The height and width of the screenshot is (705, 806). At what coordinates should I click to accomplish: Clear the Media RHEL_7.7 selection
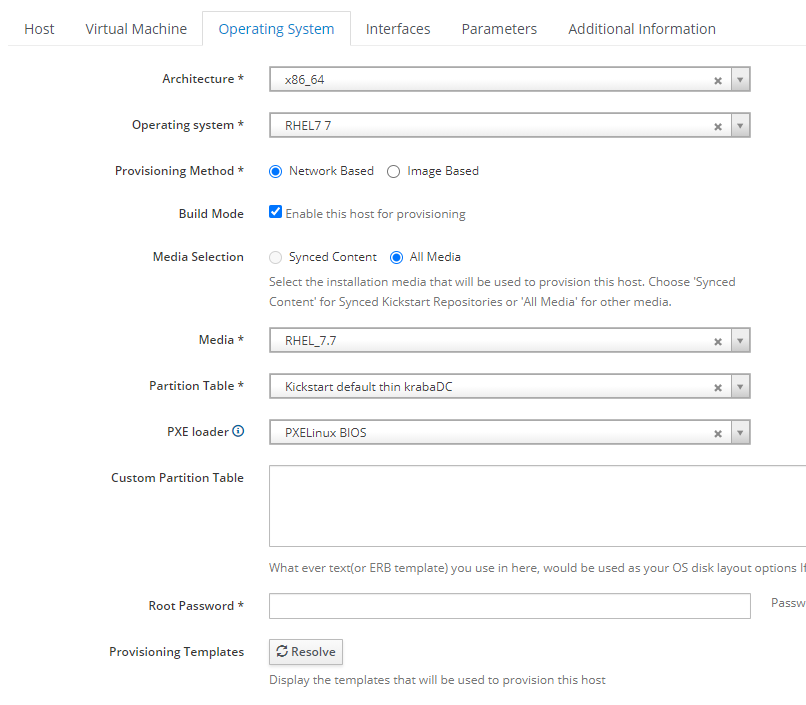tap(718, 342)
